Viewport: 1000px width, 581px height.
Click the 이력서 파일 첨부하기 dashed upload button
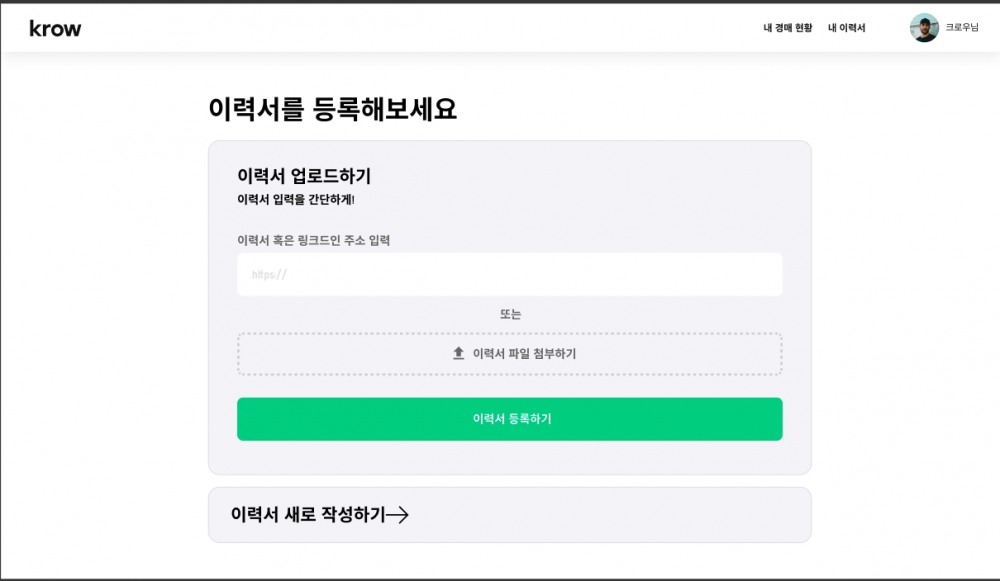click(x=509, y=352)
